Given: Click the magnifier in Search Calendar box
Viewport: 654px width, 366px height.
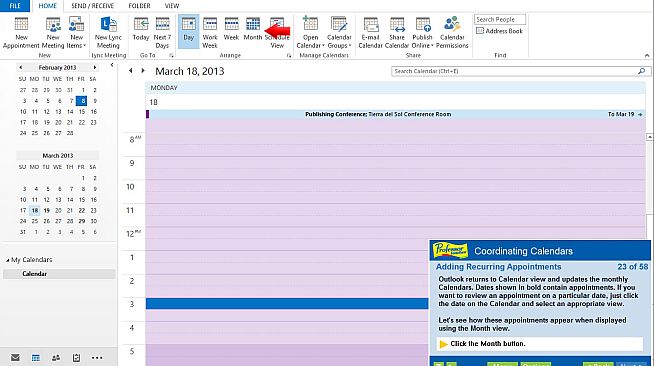Looking at the screenshot, I should click(x=641, y=71).
